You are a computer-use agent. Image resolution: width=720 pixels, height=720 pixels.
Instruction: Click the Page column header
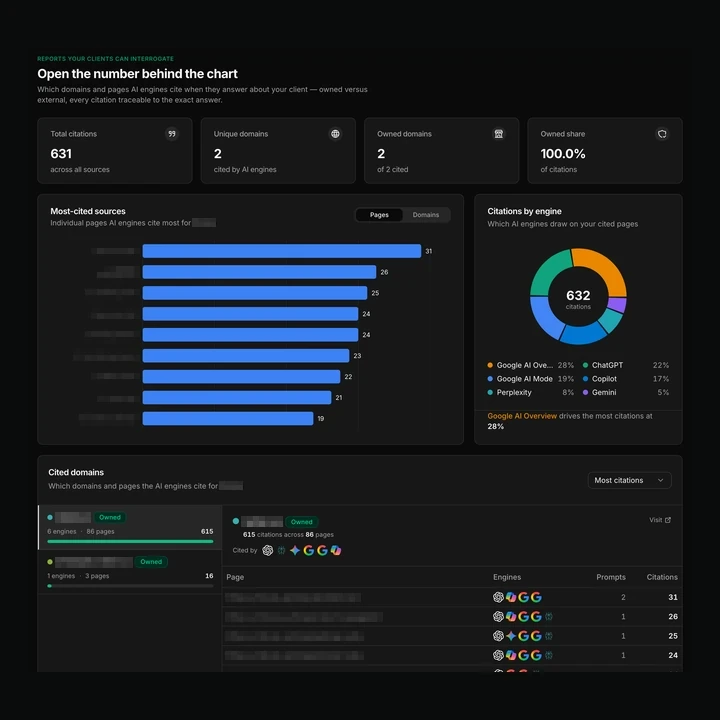click(x=235, y=577)
